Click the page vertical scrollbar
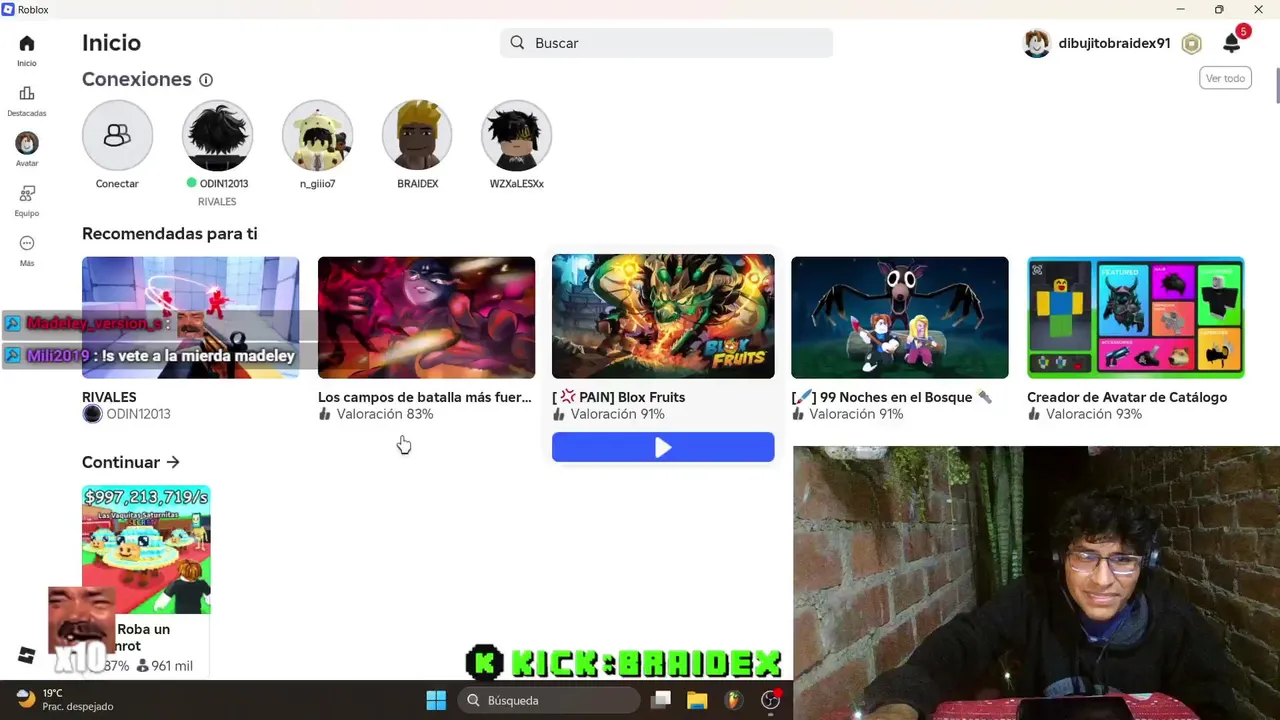This screenshot has height=720, width=1280. point(1277,85)
